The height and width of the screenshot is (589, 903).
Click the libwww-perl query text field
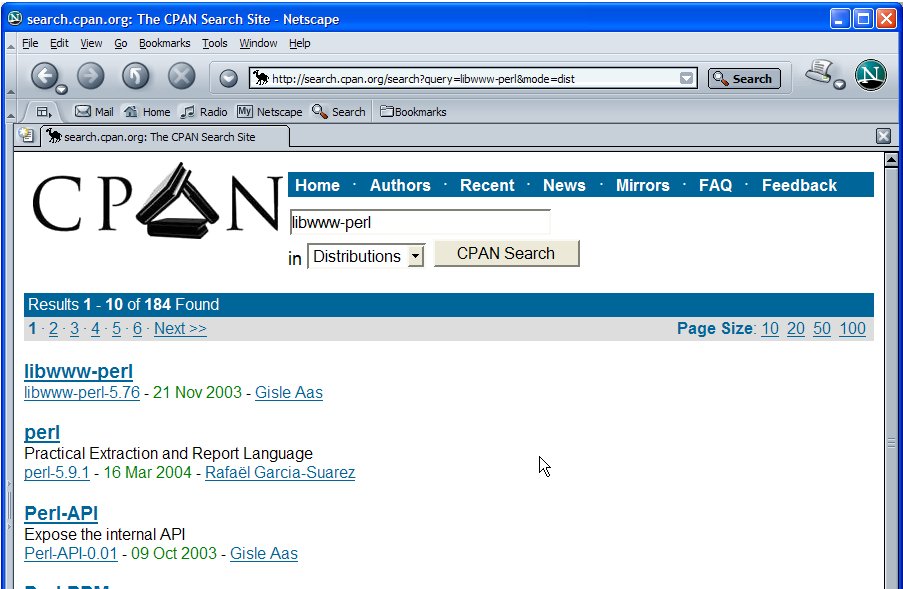[420, 222]
